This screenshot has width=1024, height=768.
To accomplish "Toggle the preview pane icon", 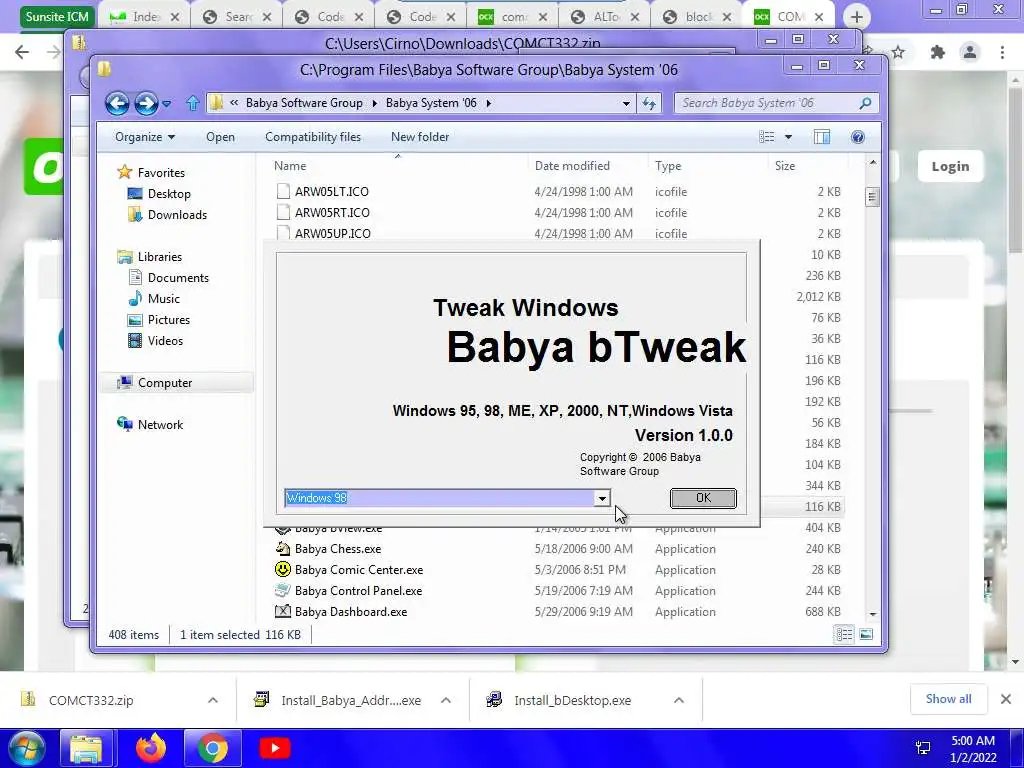I will tap(822, 136).
